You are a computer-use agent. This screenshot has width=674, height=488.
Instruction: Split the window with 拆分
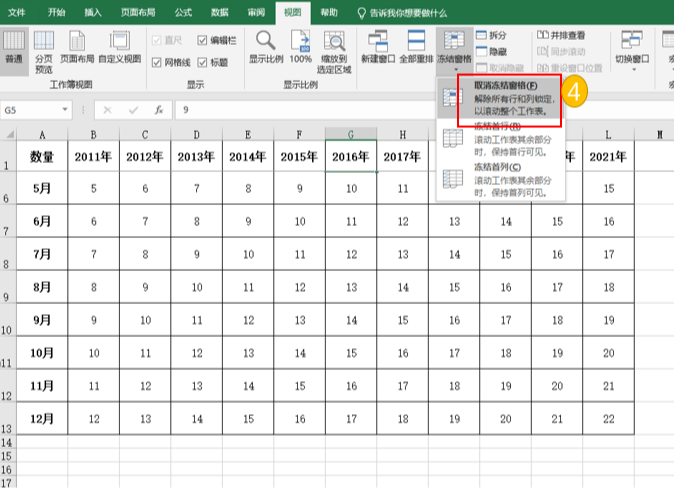point(491,35)
